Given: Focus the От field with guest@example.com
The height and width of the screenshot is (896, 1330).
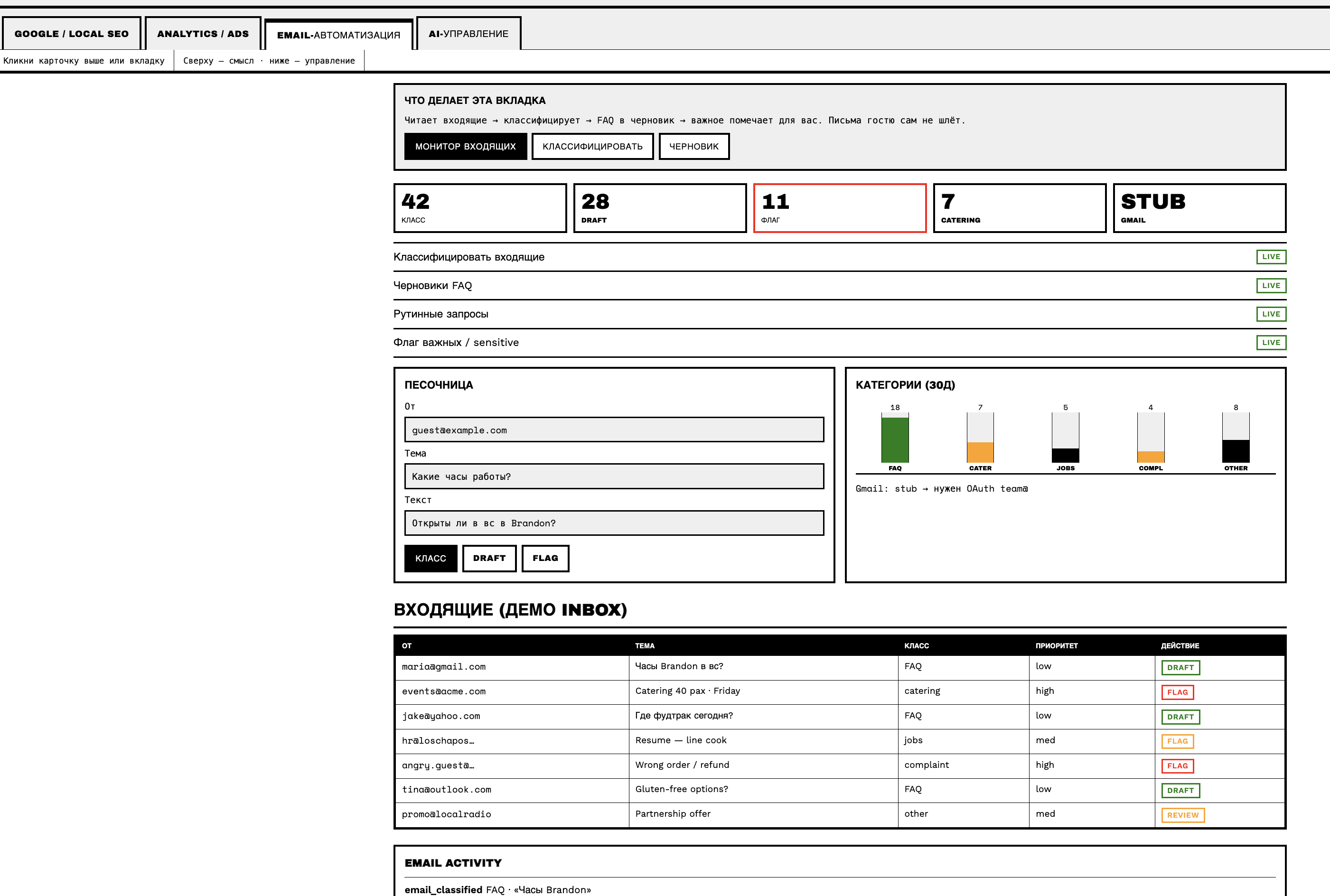Looking at the screenshot, I should pyautogui.click(x=614, y=429).
